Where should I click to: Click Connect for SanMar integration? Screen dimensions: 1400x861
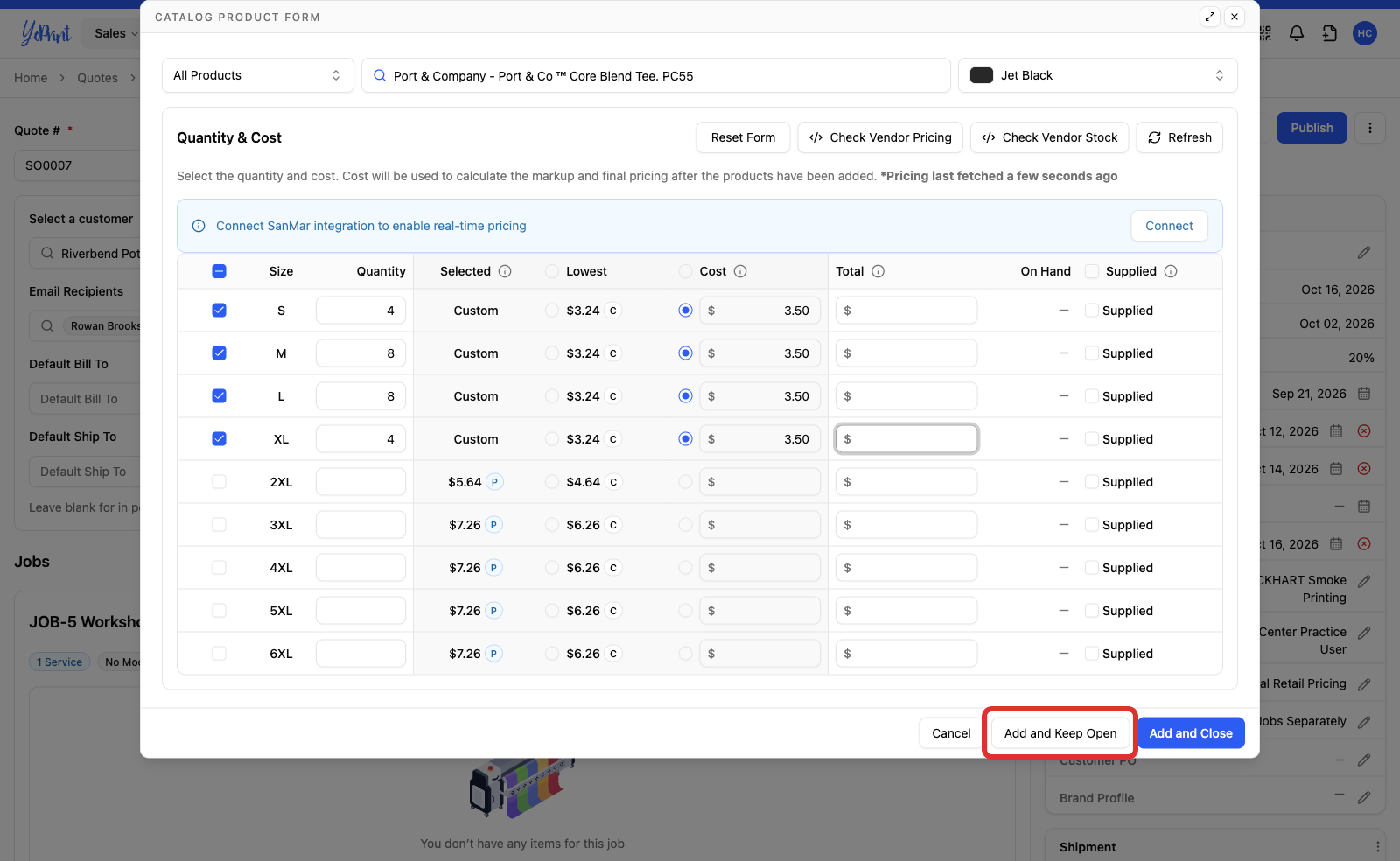click(1170, 226)
